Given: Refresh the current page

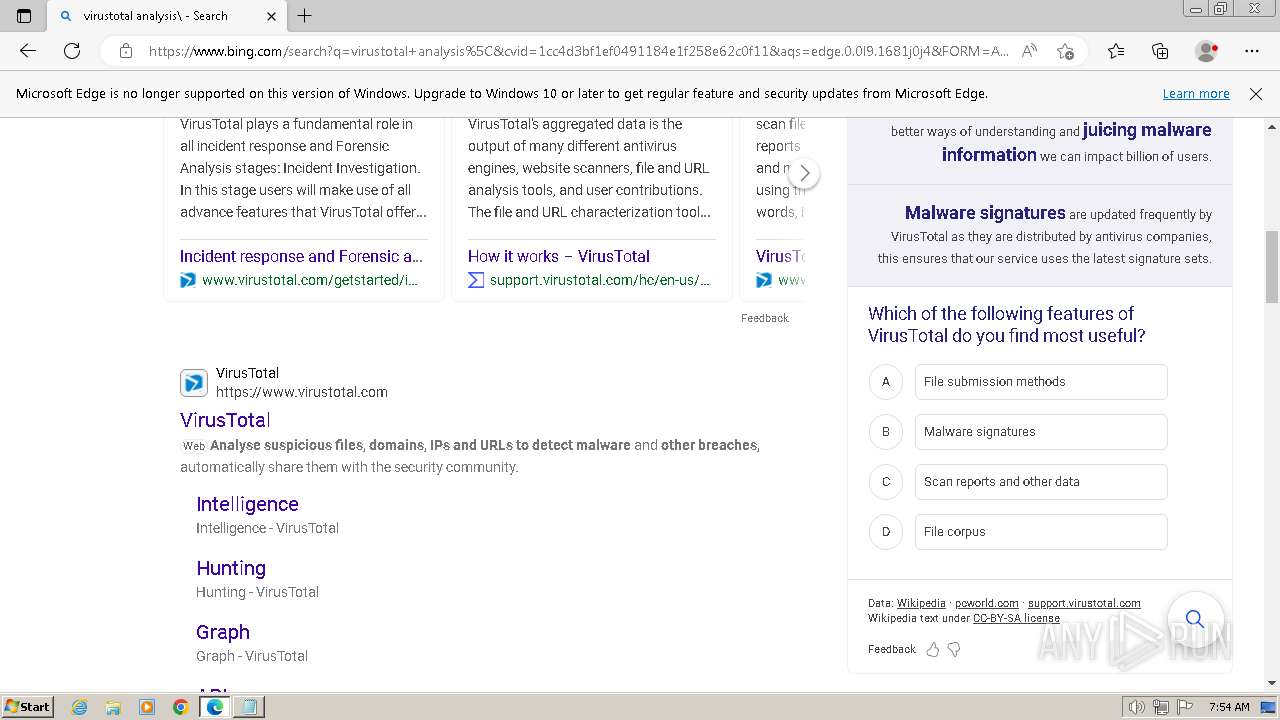Looking at the screenshot, I should pyautogui.click(x=72, y=51).
